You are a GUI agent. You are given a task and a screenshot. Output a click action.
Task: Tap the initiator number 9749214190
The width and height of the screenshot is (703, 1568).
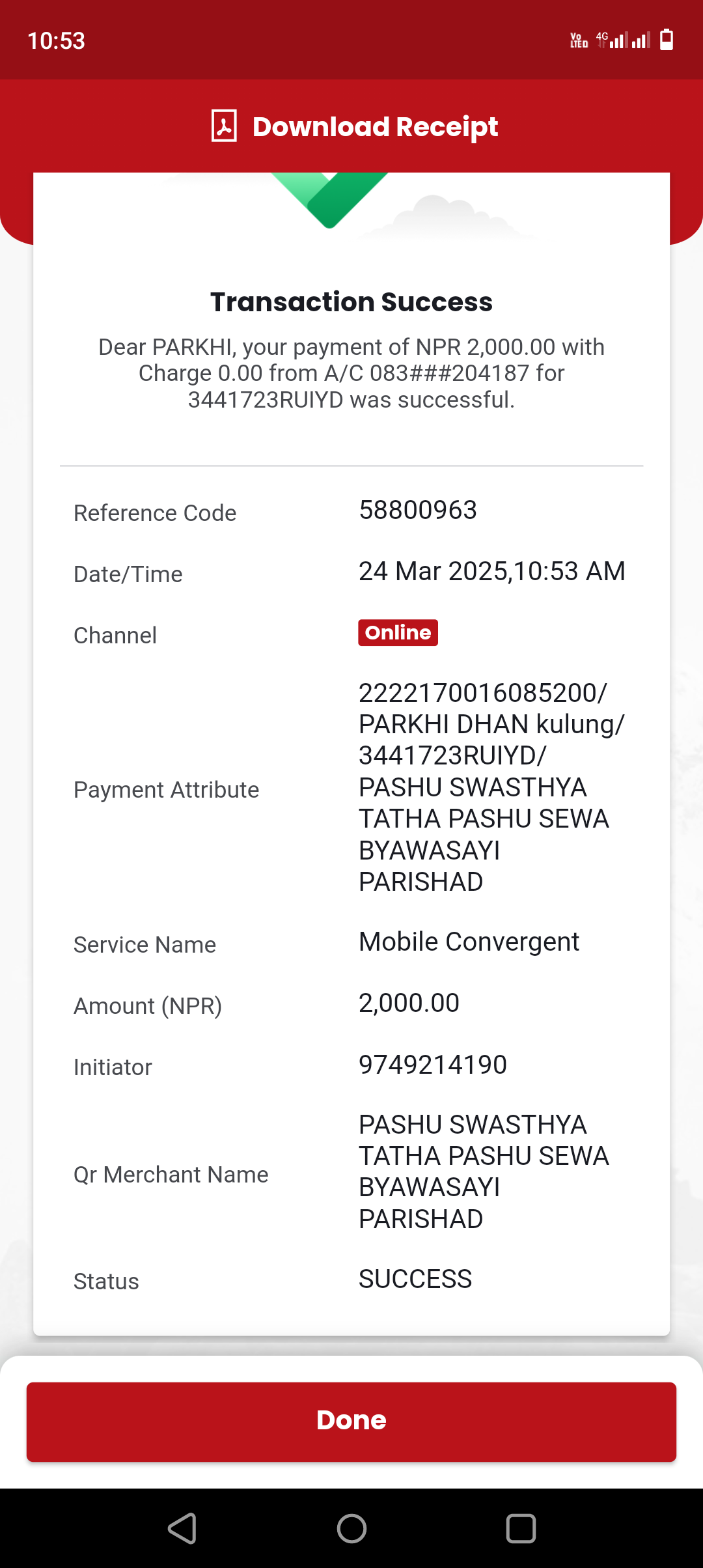(433, 1065)
